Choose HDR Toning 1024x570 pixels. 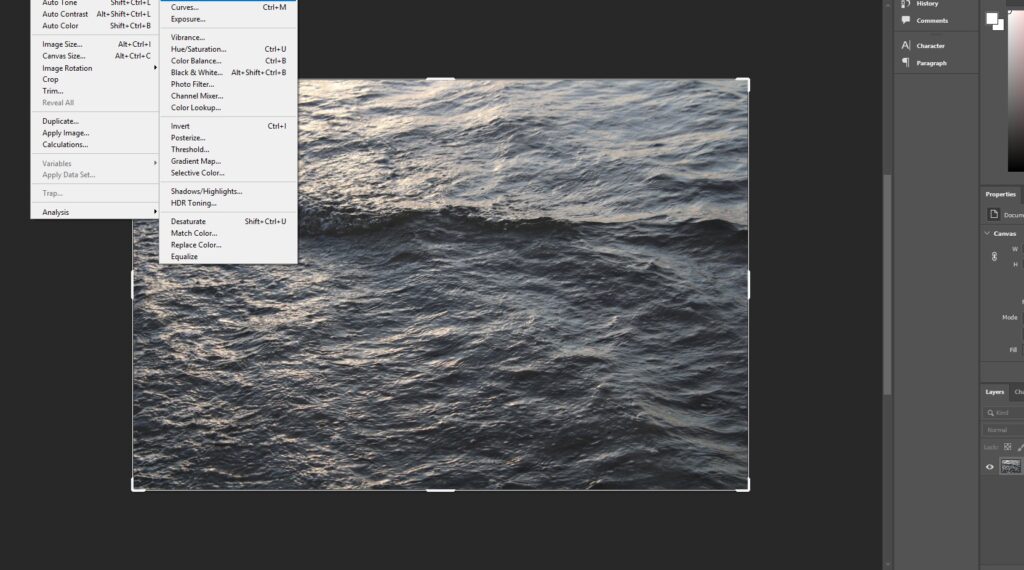pos(228,203)
